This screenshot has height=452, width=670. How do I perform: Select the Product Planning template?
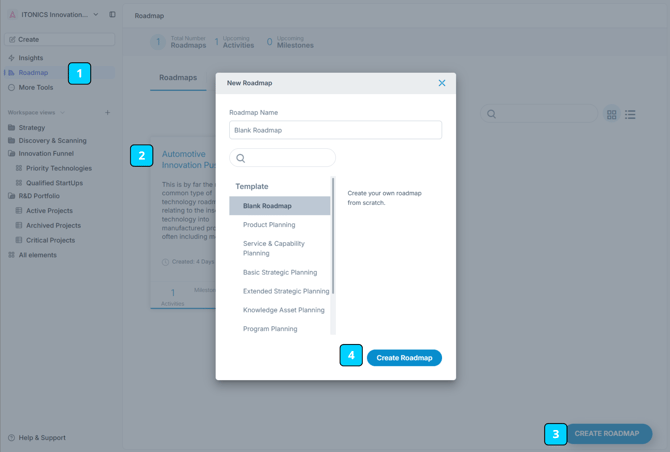coord(269,225)
